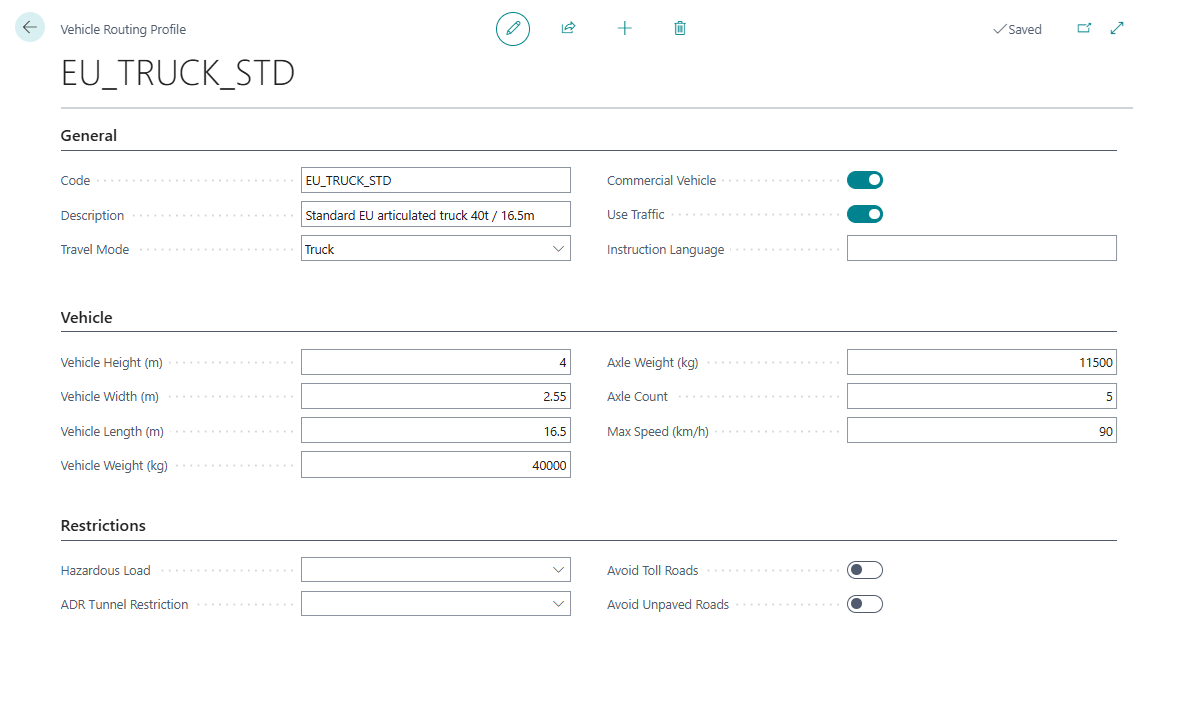Image resolution: width=1190 pixels, height=713 pixels.
Task: Click the Restrictions section heading
Action: click(x=103, y=526)
